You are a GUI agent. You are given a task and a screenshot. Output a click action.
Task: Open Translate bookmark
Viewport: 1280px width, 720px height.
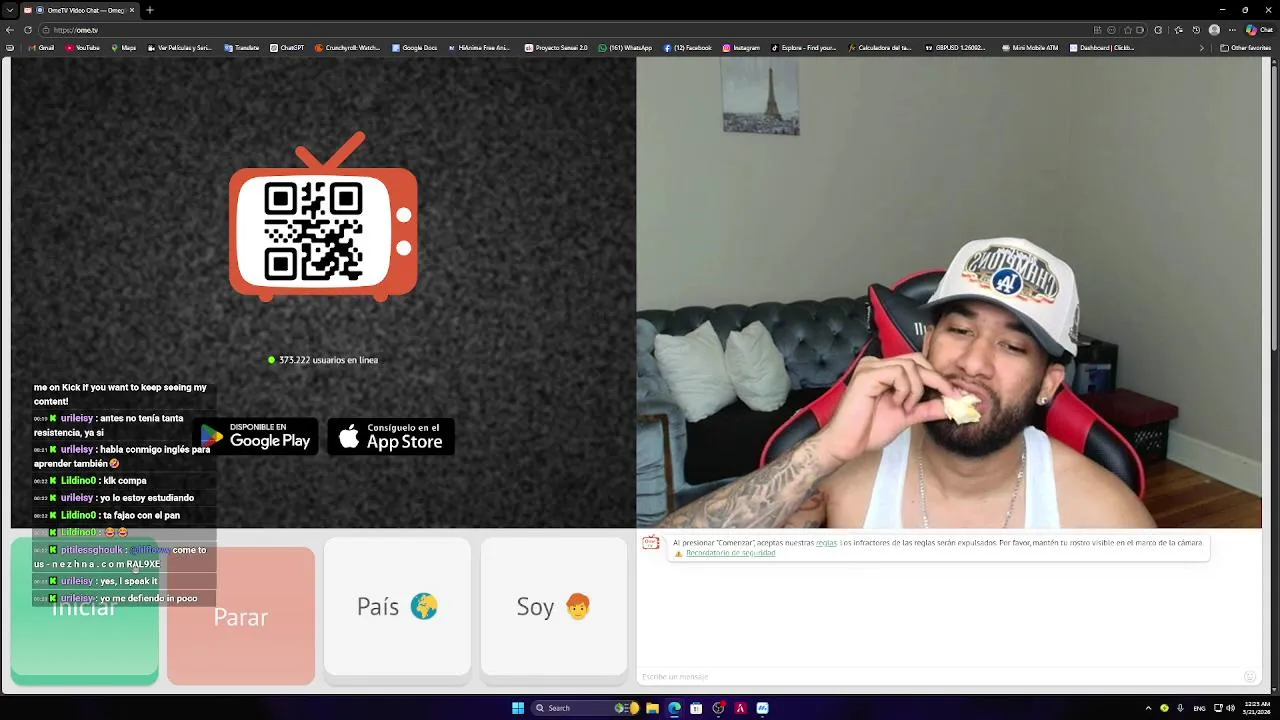click(242, 47)
